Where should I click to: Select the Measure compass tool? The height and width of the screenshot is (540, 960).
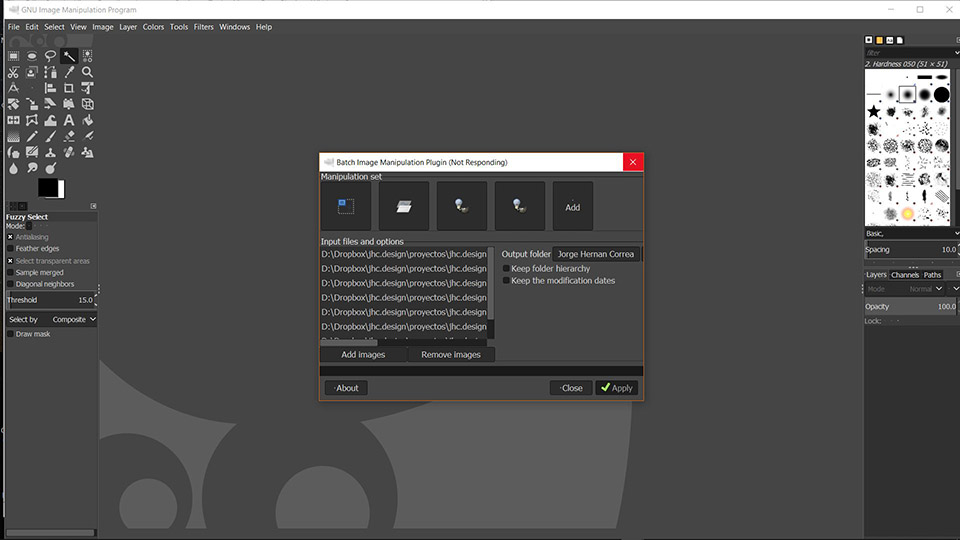point(13,88)
